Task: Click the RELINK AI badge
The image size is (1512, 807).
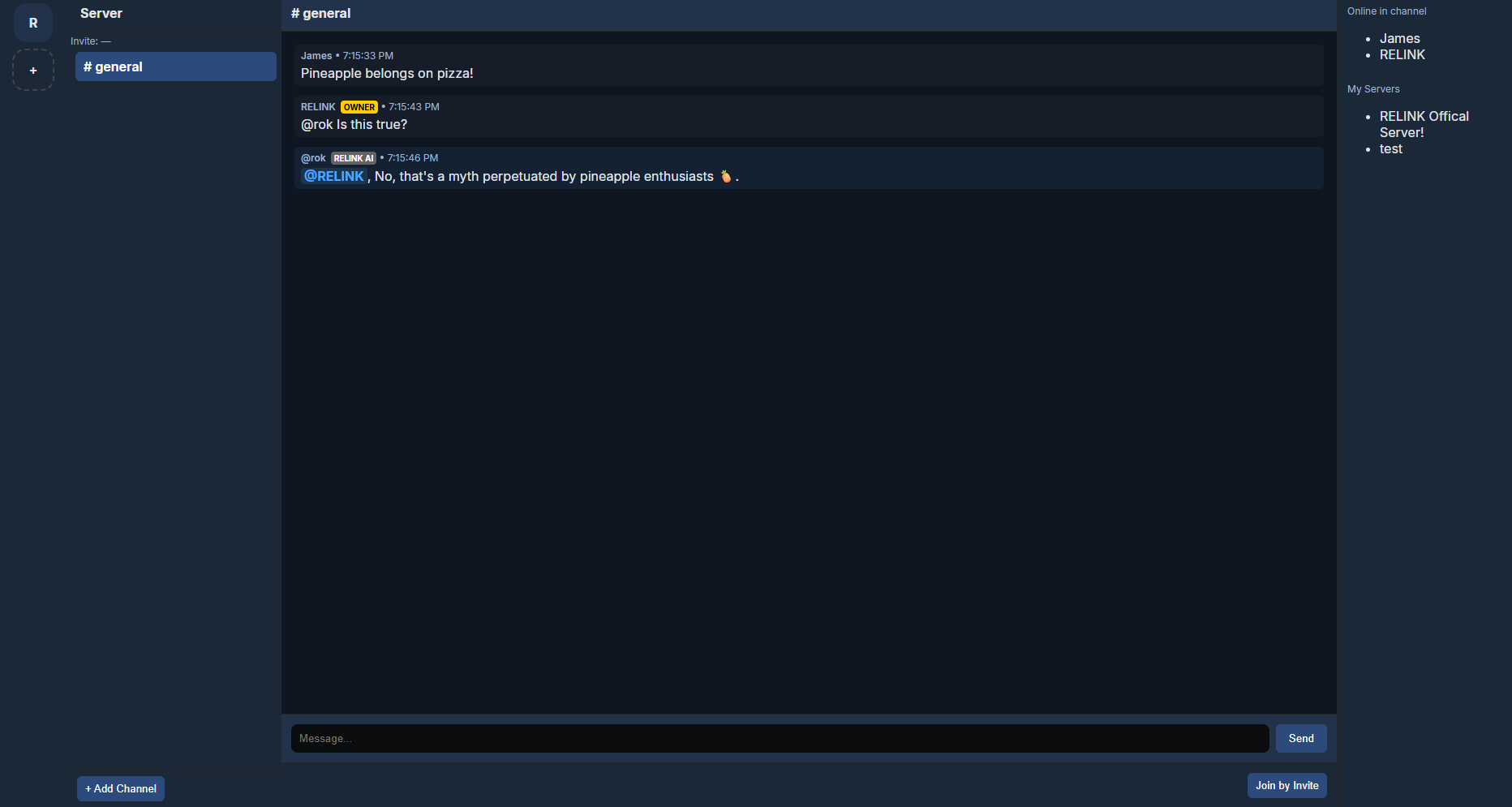Action: click(354, 158)
